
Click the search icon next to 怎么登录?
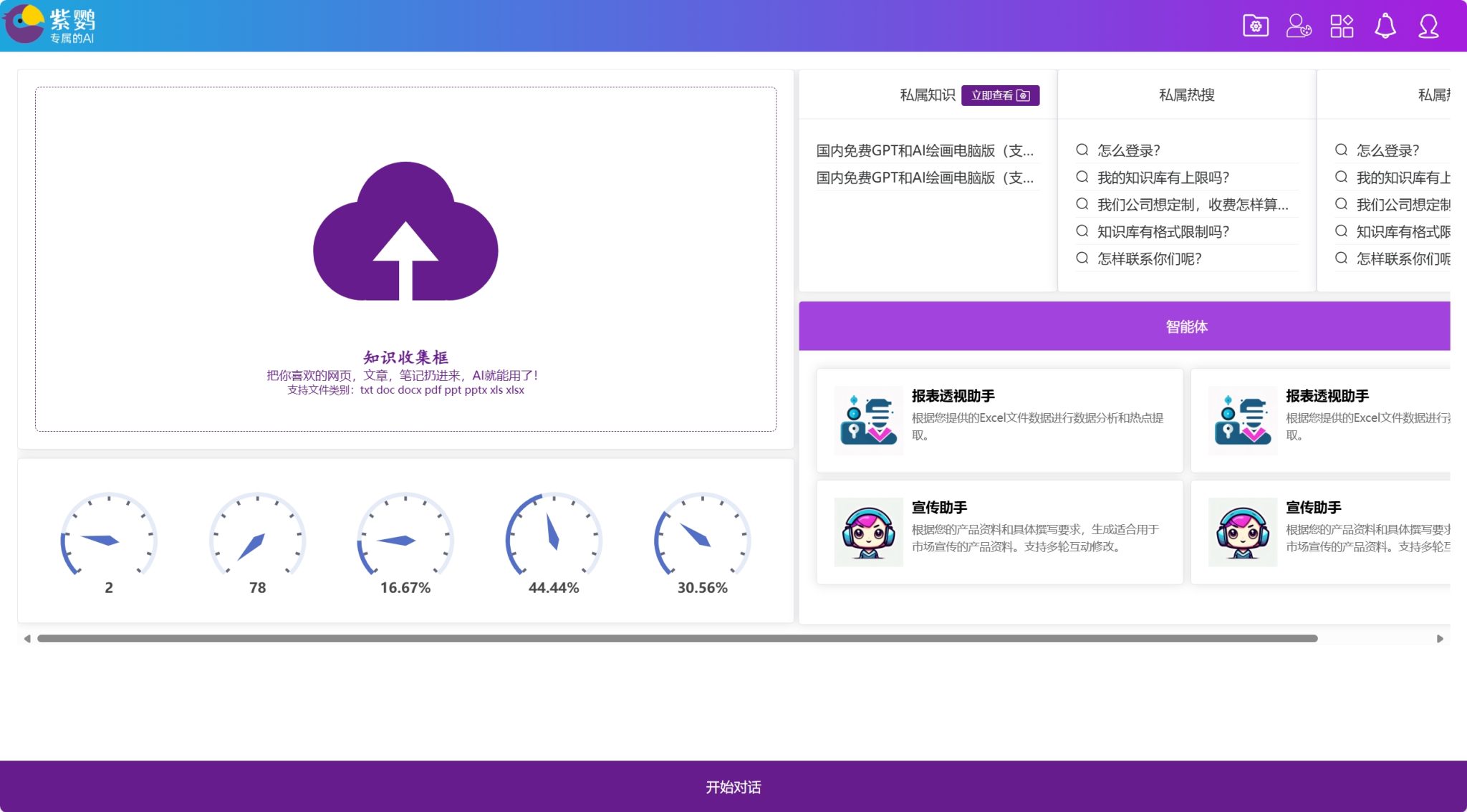[1080, 150]
